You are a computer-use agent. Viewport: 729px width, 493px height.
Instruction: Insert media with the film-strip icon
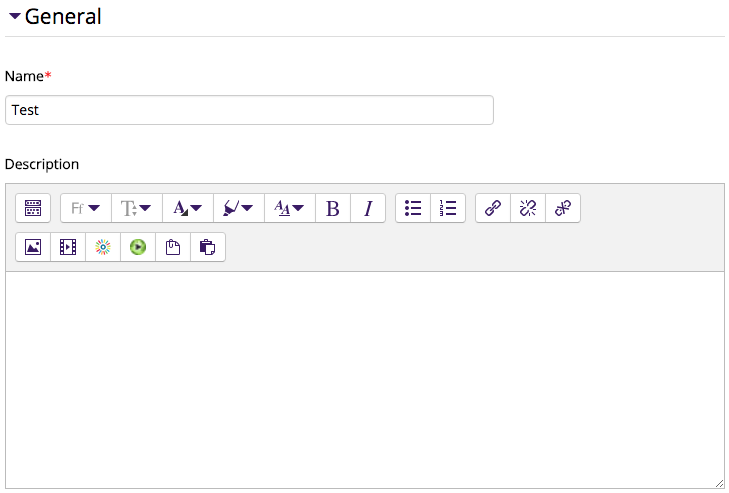point(68,247)
